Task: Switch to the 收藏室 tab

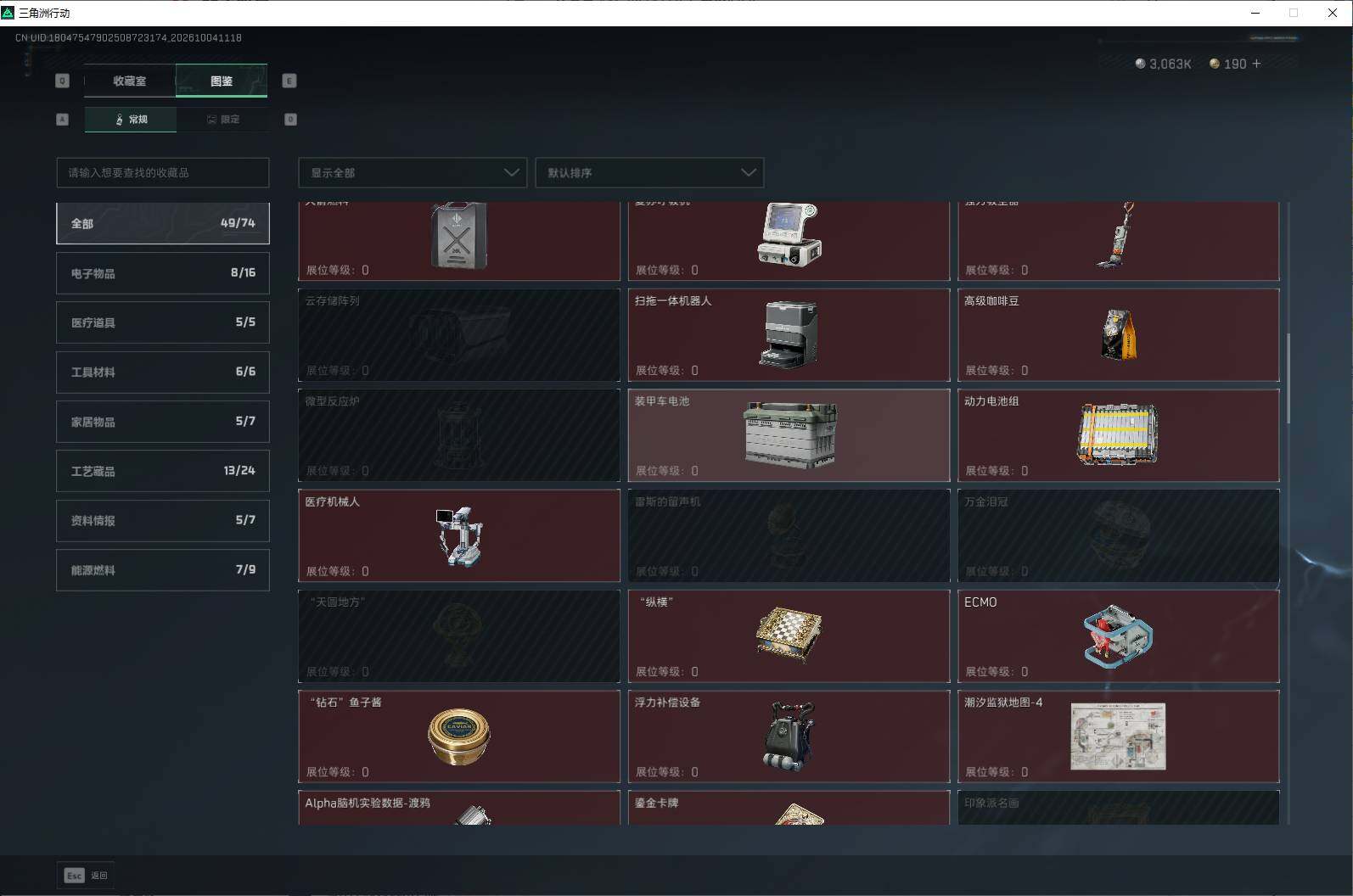Action: click(x=130, y=81)
